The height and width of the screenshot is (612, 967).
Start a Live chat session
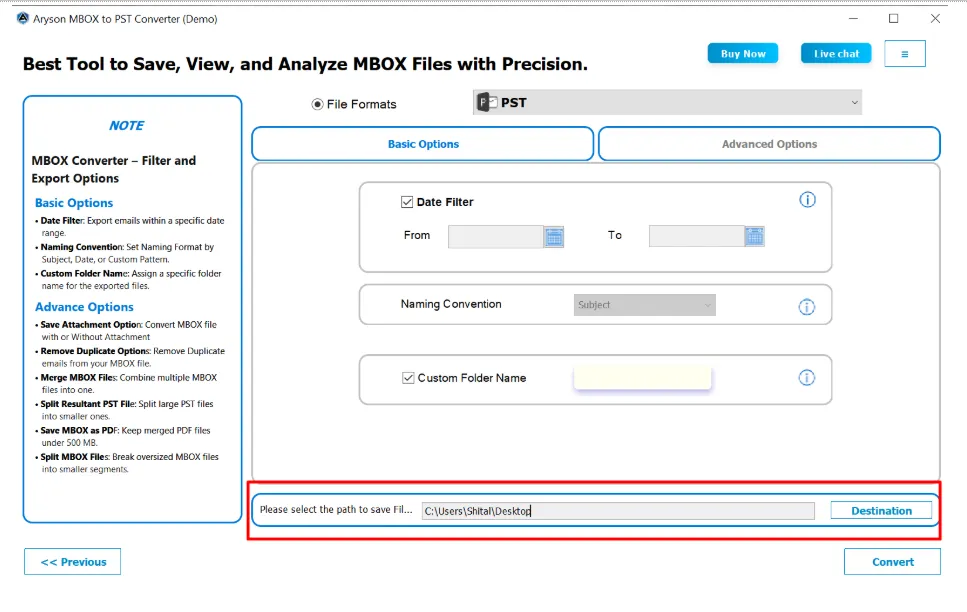coord(836,54)
